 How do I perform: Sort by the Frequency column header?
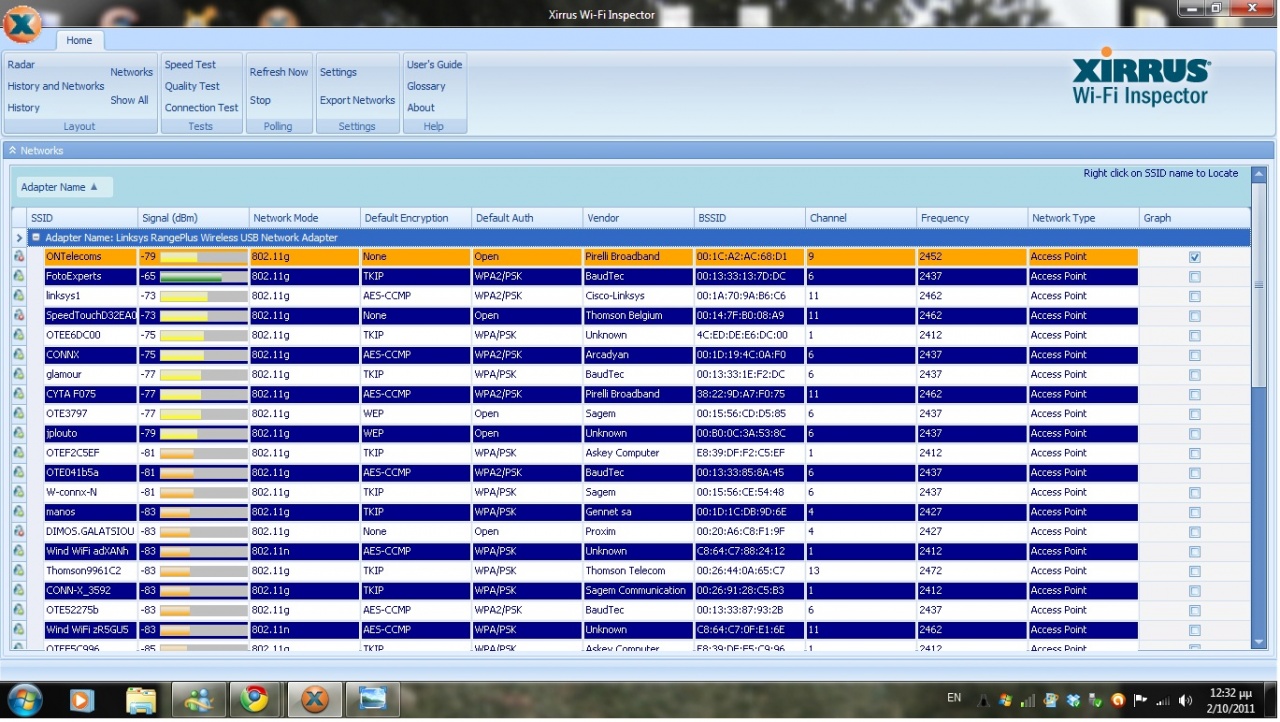972,218
